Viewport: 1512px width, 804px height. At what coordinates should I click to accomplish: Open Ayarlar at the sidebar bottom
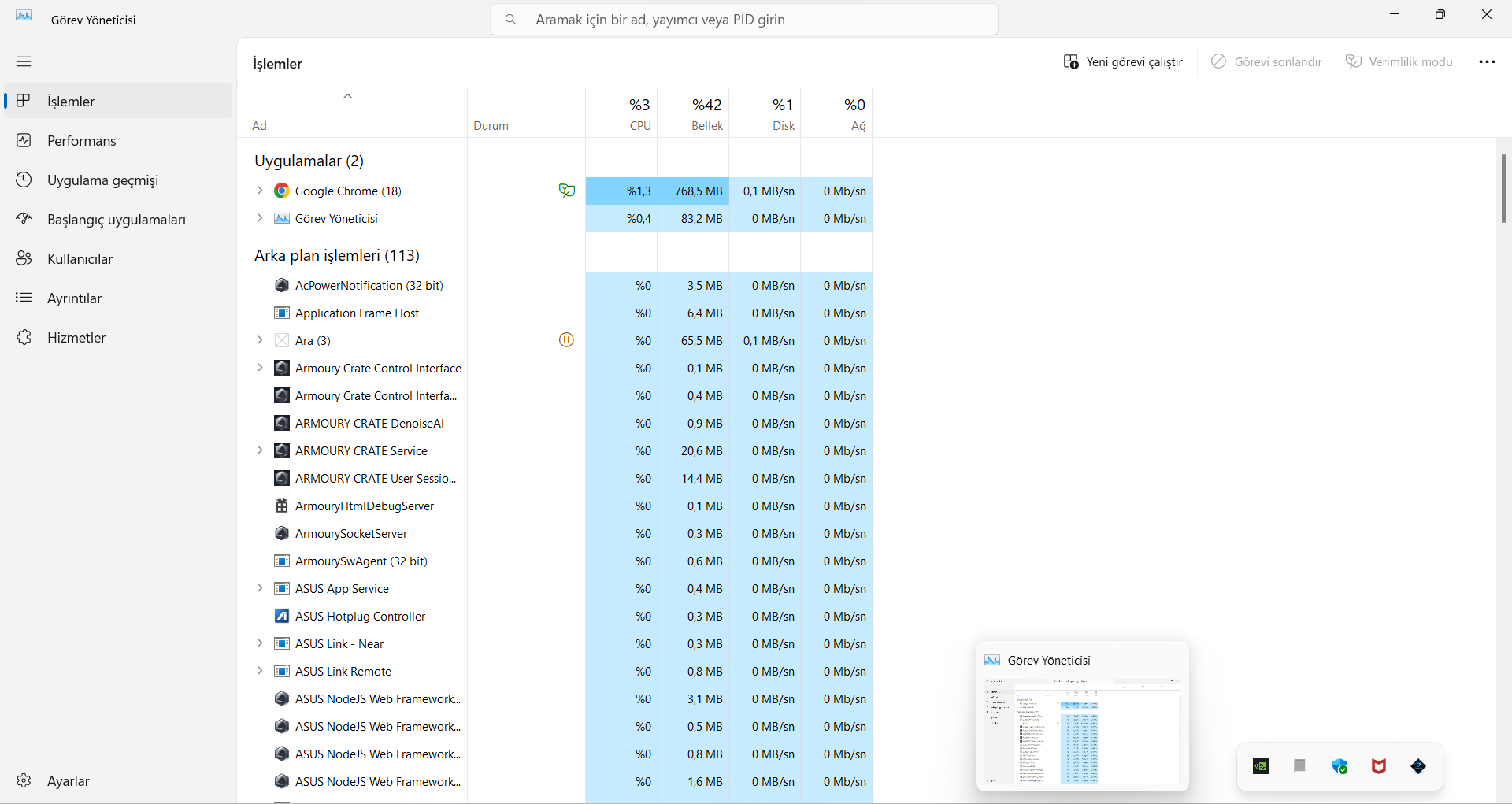pyautogui.click(x=118, y=780)
